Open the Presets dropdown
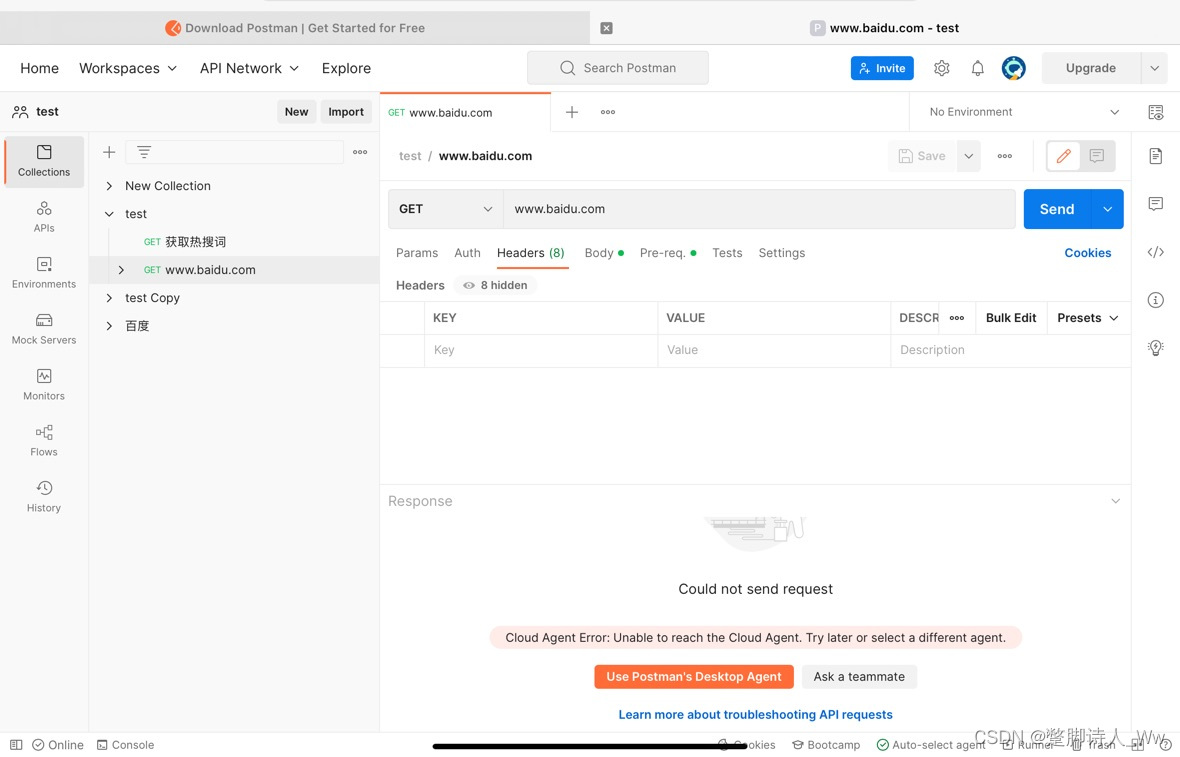1180x757 pixels. point(1088,318)
